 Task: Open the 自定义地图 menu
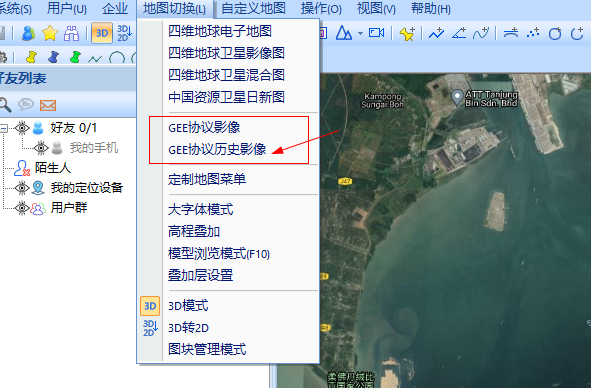[x=253, y=8]
